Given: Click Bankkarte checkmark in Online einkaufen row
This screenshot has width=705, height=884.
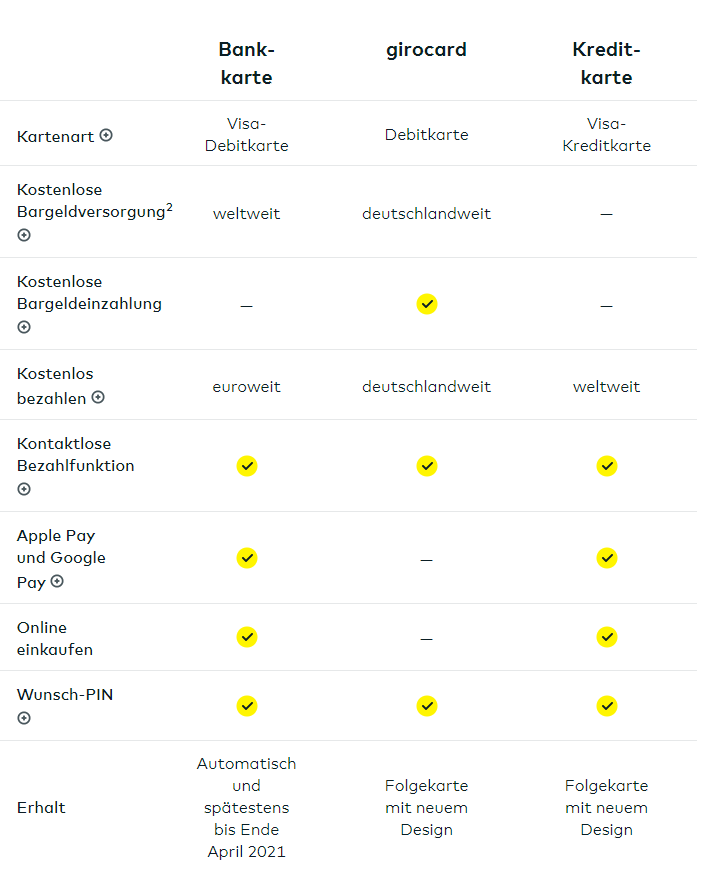Looking at the screenshot, I should 247,637.
